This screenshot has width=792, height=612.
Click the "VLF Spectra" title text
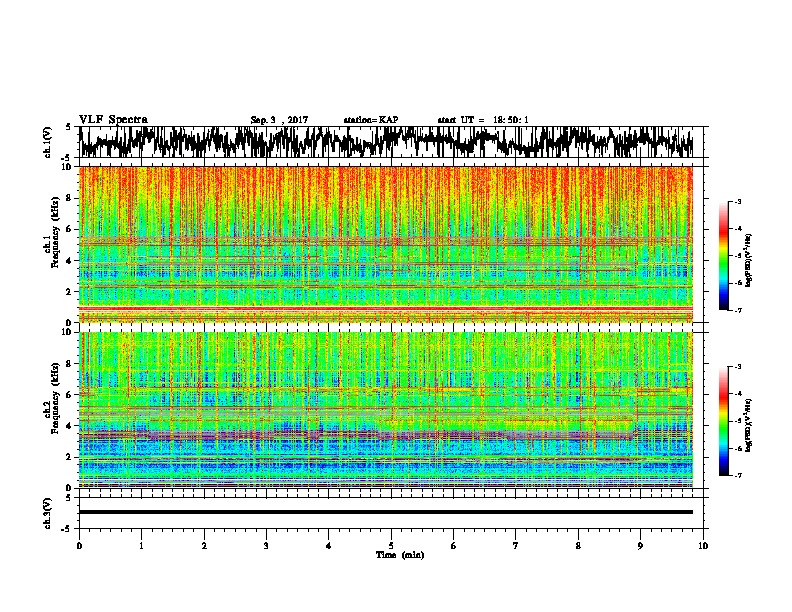(113, 120)
